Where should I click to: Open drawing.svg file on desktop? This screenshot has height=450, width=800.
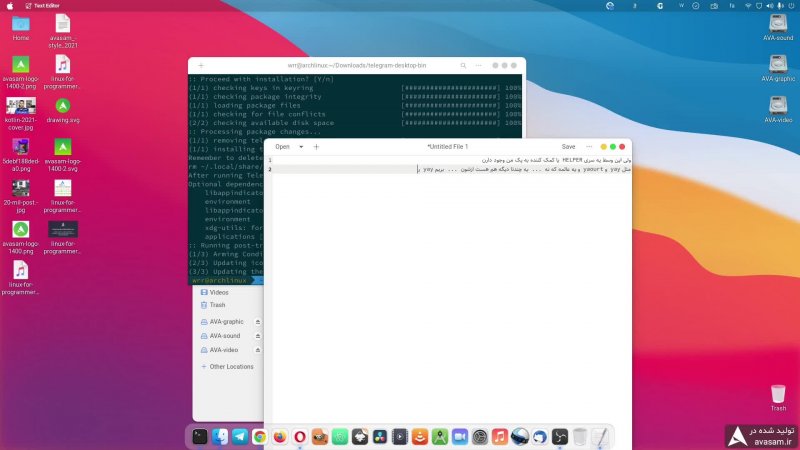[62, 108]
